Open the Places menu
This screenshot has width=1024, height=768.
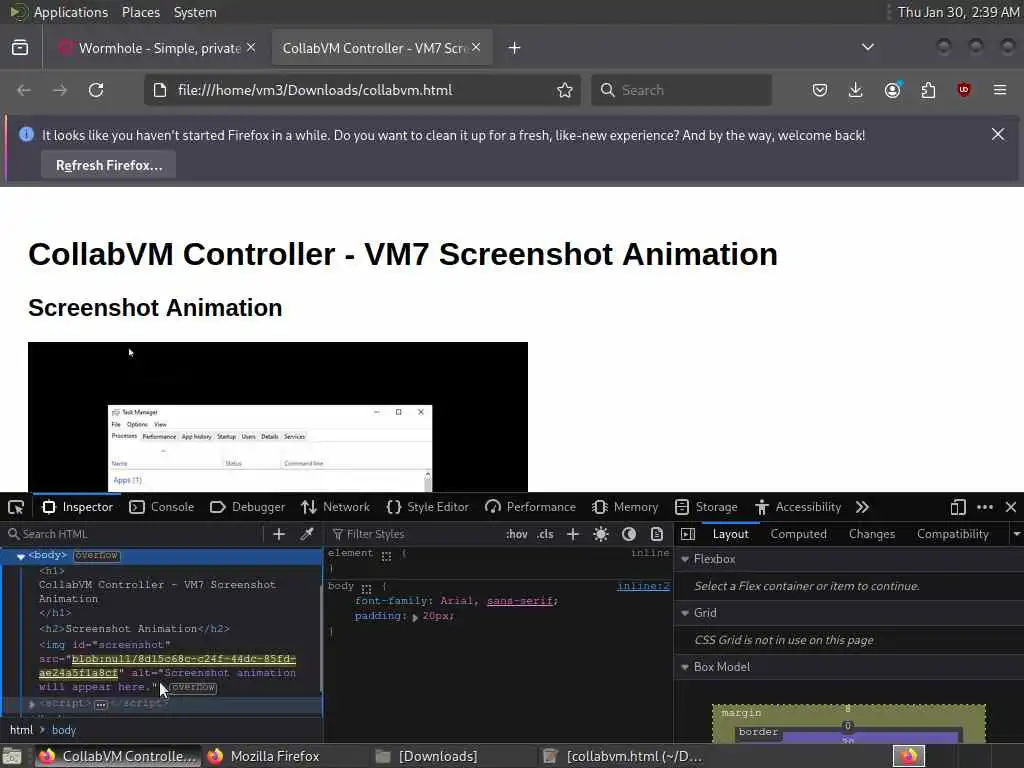[140, 12]
